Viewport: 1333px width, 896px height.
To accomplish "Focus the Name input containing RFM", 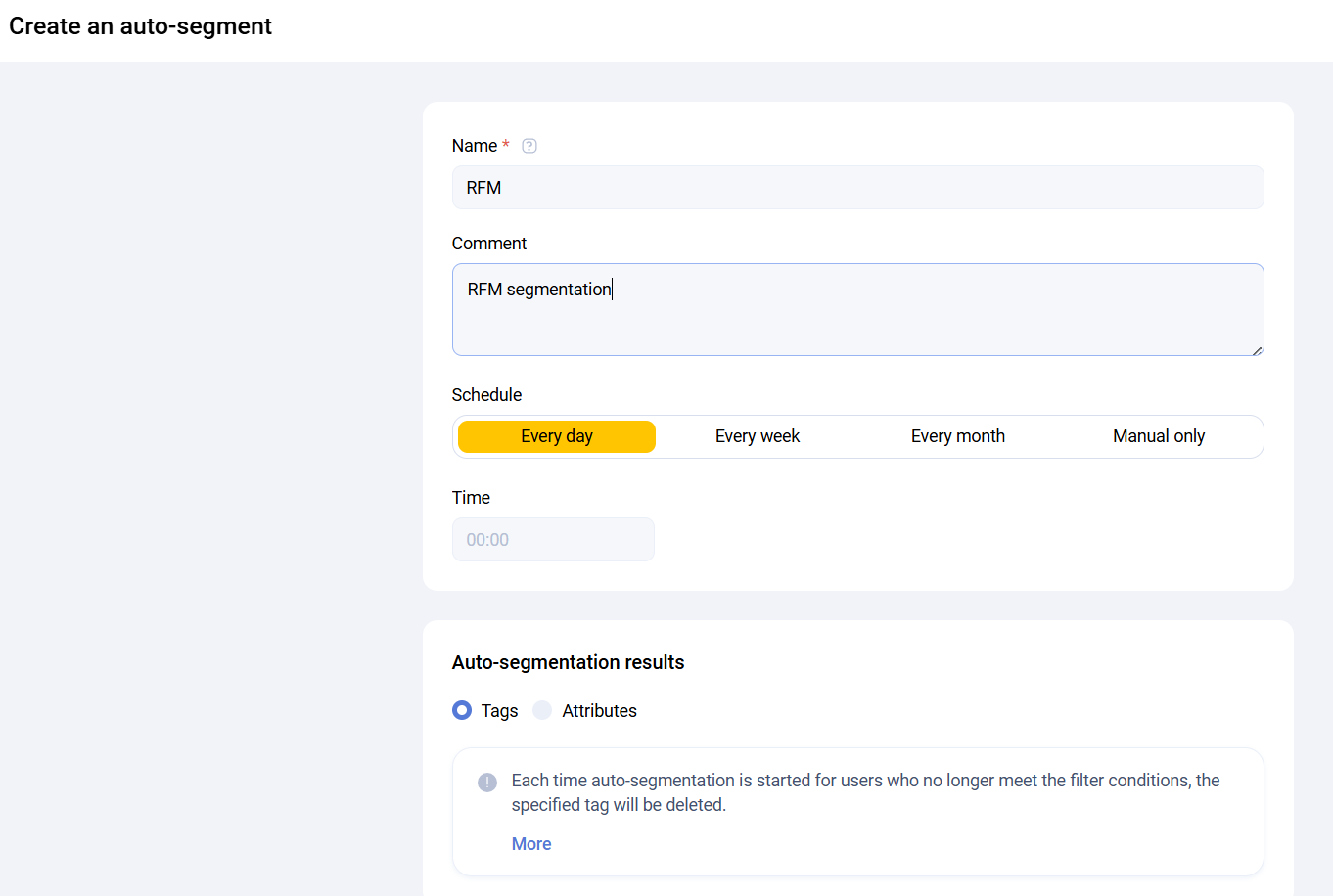I will click(857, 188).
